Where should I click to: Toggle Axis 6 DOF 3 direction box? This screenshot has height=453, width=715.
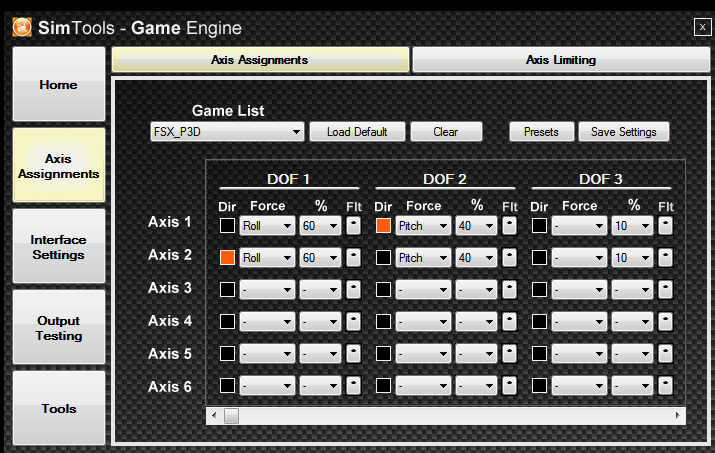[x=539, y=385]
